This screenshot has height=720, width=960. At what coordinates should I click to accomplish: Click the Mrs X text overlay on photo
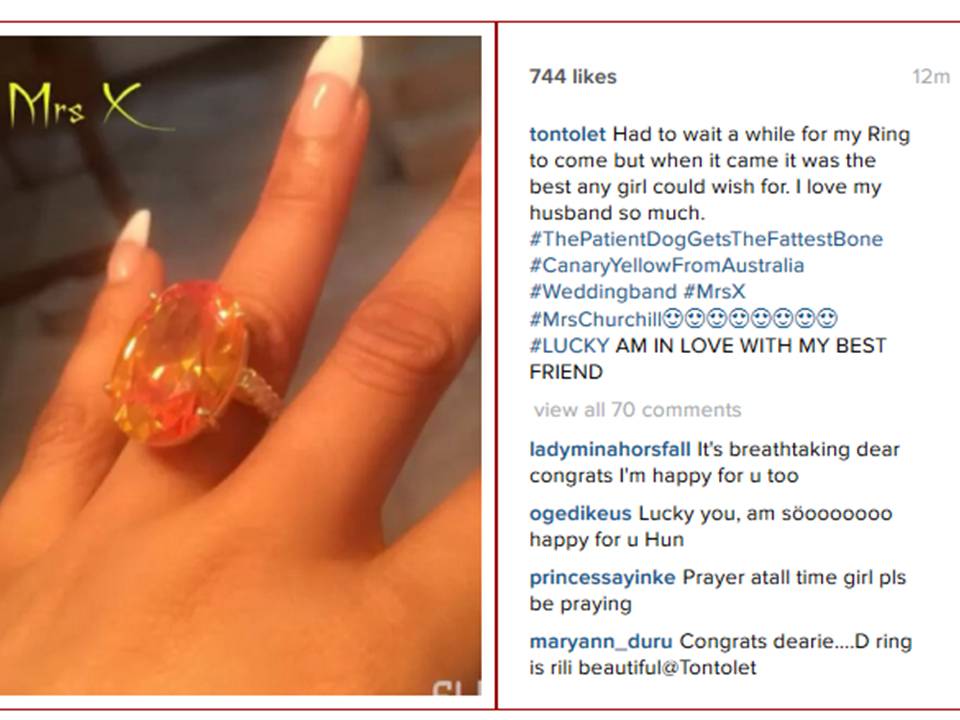pos(83,105)
